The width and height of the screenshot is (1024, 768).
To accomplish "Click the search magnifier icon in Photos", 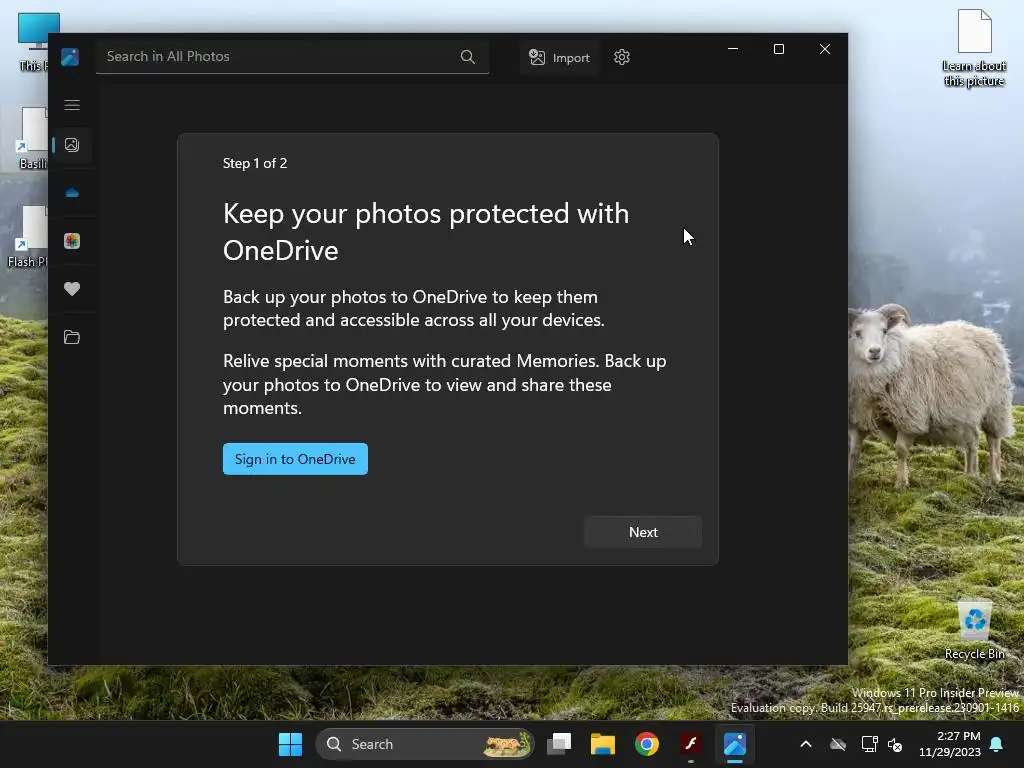I will click(468, 57).
